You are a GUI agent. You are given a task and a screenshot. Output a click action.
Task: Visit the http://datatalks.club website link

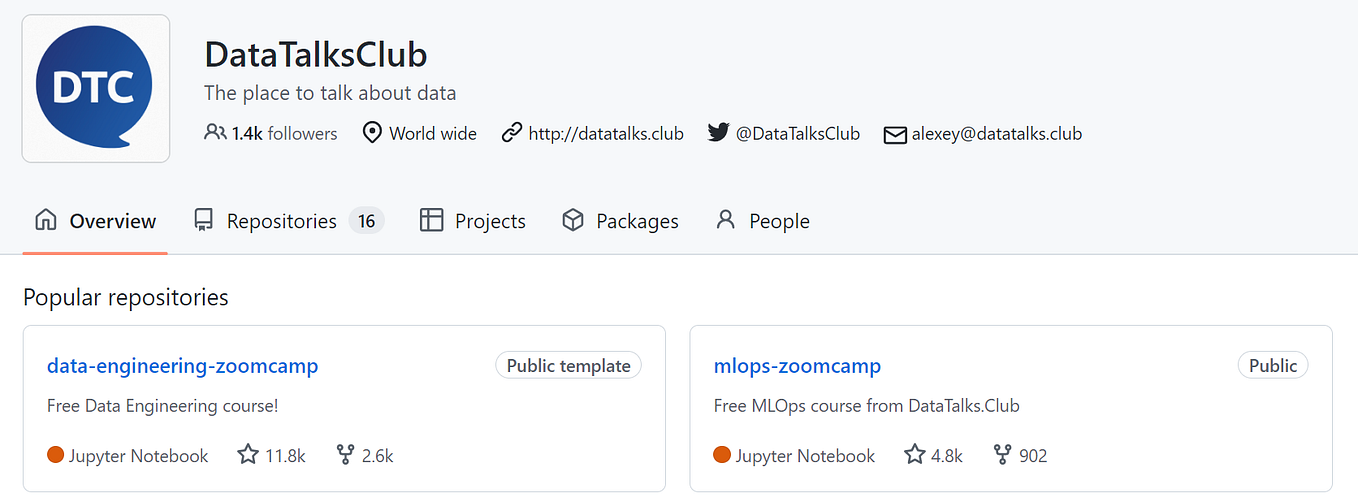click(606, 133)
